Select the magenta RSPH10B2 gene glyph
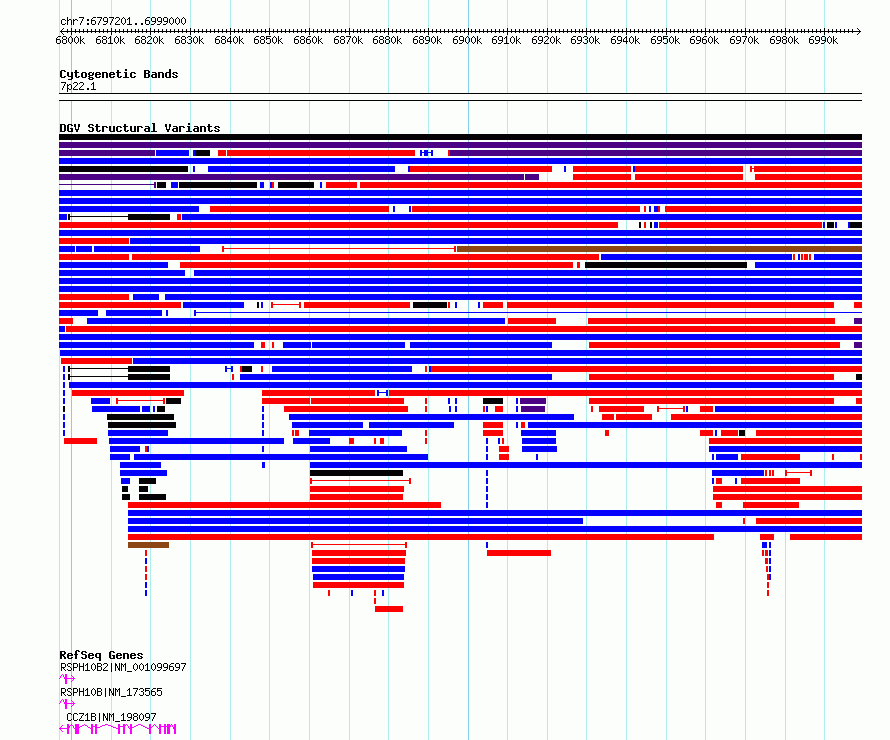 (x=67, y=679)
